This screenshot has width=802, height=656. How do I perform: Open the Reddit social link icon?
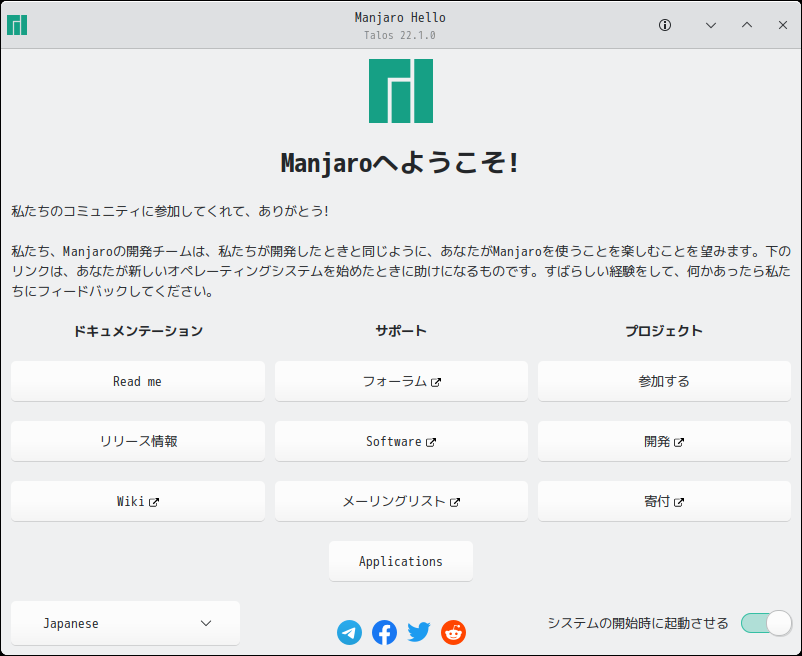coord(454,632)
